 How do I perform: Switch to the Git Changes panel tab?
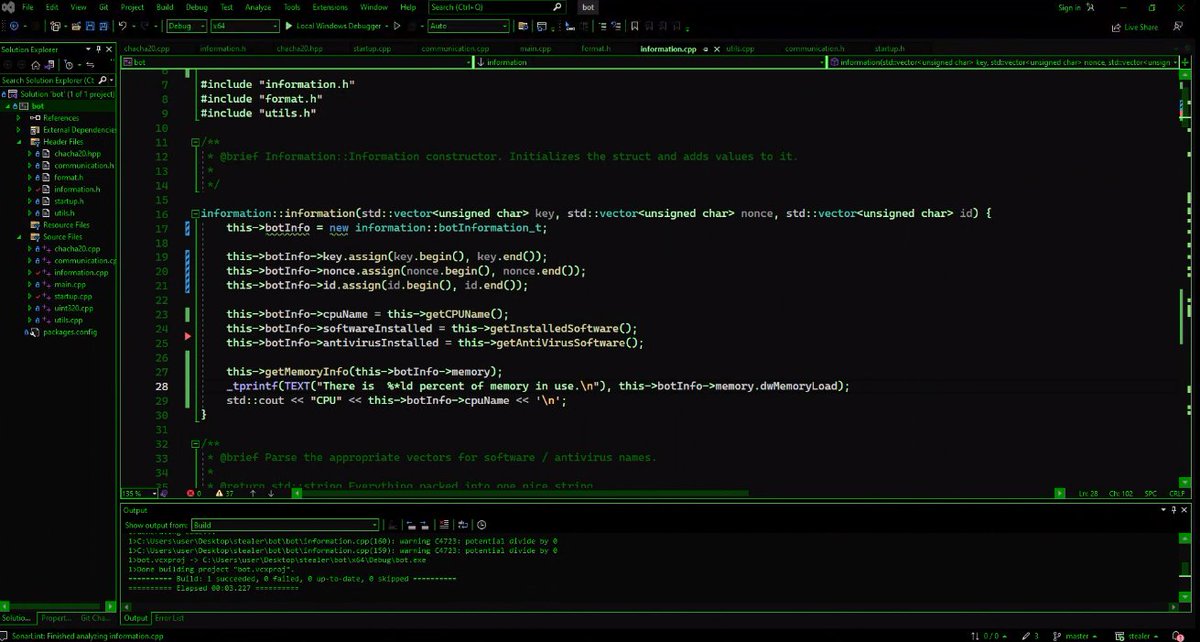click(x=96, y=618)
